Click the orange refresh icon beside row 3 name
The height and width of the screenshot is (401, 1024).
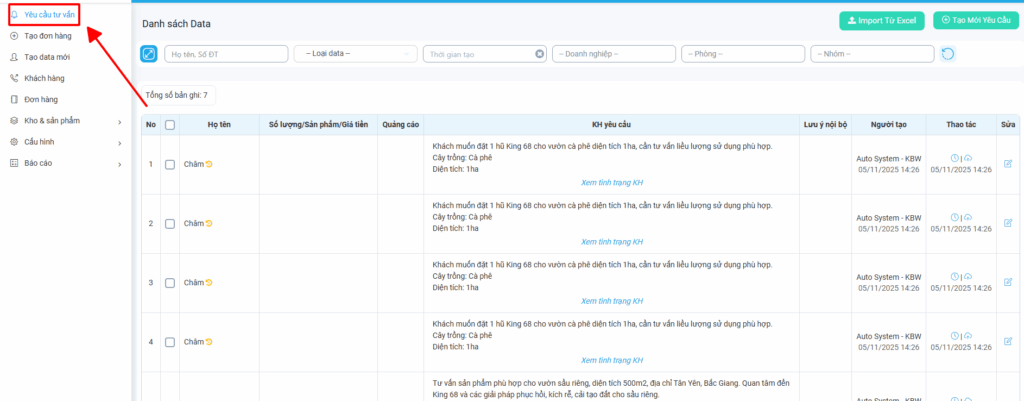pyautogui.click(x=209, y=283)
